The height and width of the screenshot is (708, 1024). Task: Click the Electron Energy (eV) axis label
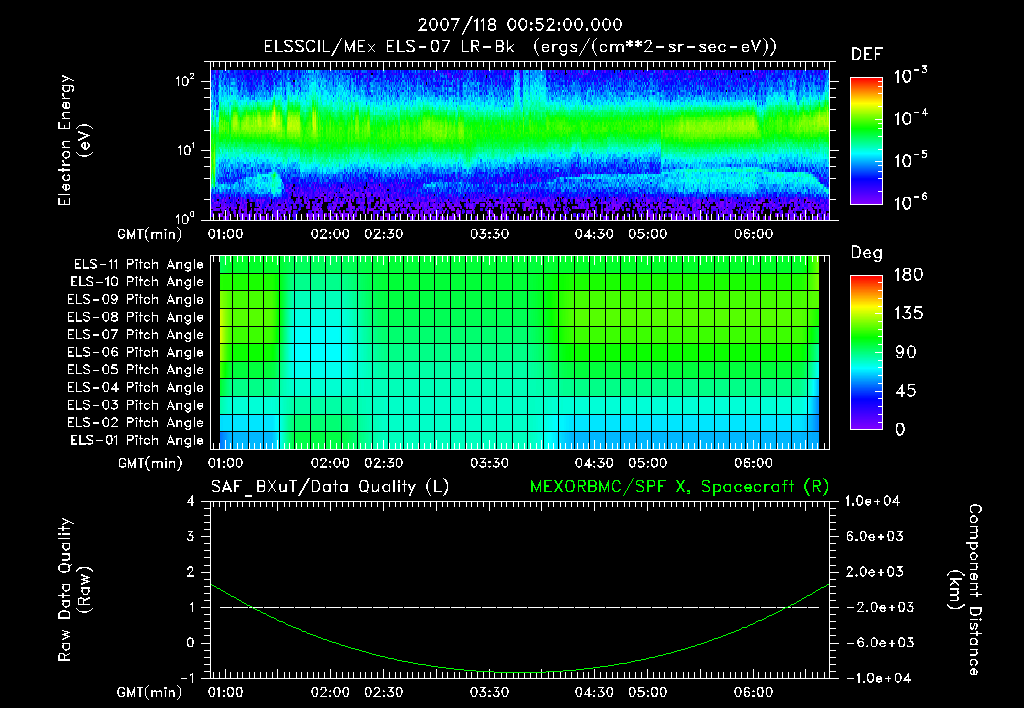pyautogui.click(x=74, y=140)
